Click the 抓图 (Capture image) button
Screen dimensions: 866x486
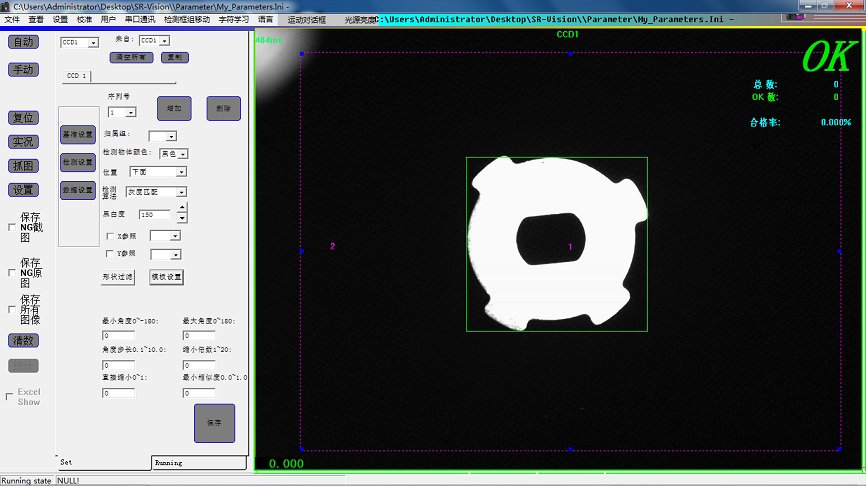[23, 166]
